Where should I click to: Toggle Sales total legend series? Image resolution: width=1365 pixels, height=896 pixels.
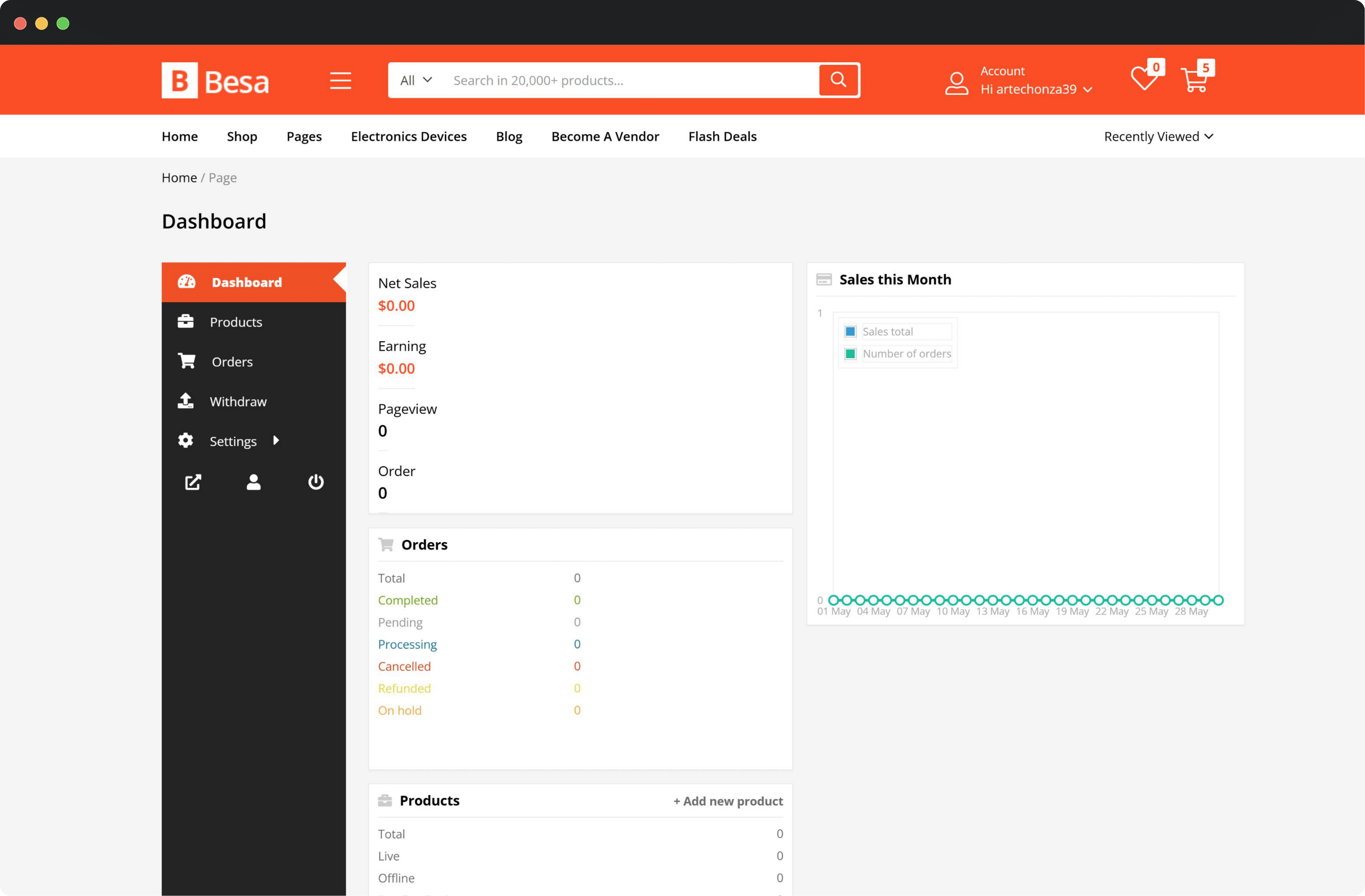point(887,332)
